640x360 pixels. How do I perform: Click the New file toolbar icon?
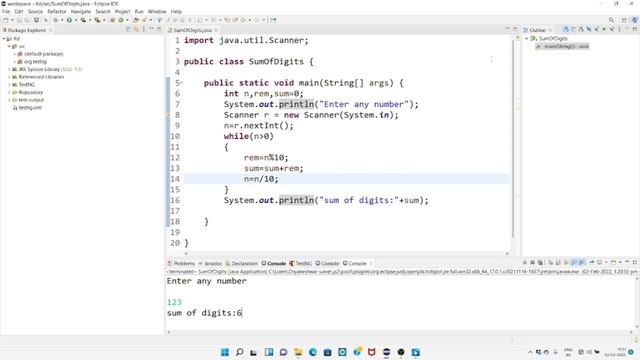coord(5,20)
